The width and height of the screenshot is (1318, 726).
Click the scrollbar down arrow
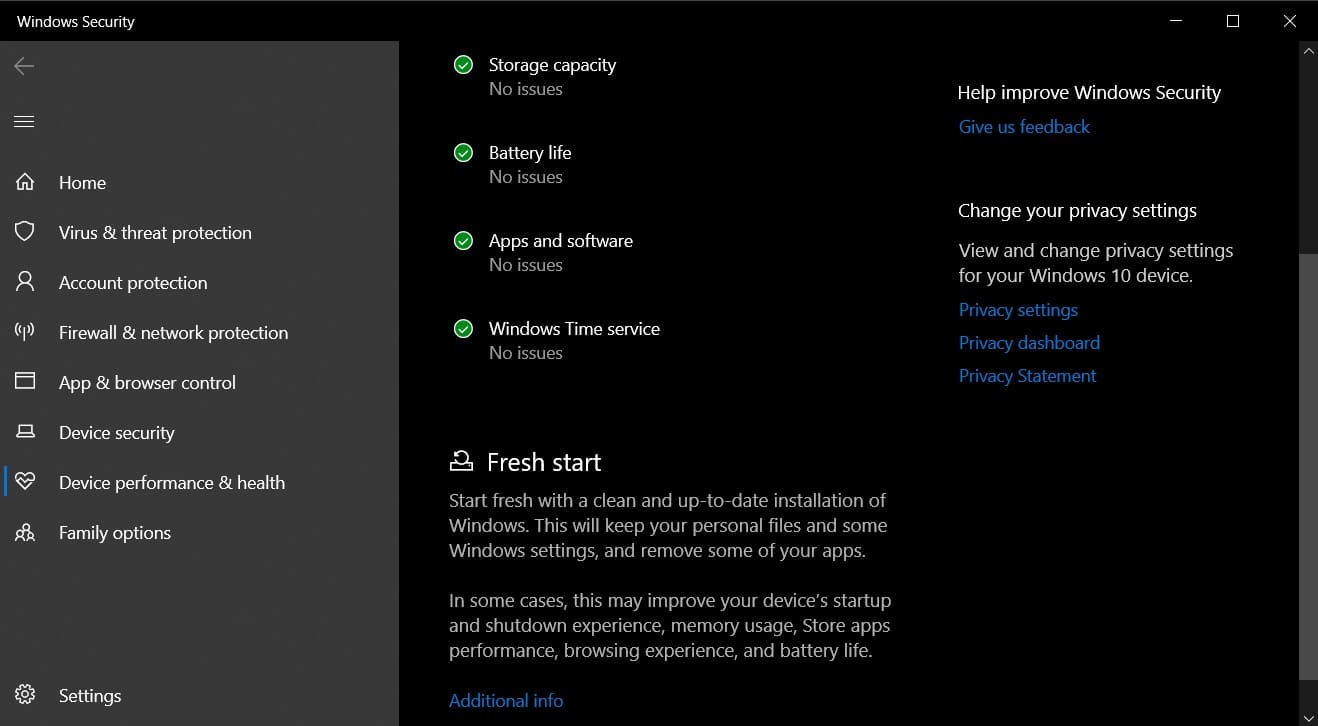(x=1308, y=716)
